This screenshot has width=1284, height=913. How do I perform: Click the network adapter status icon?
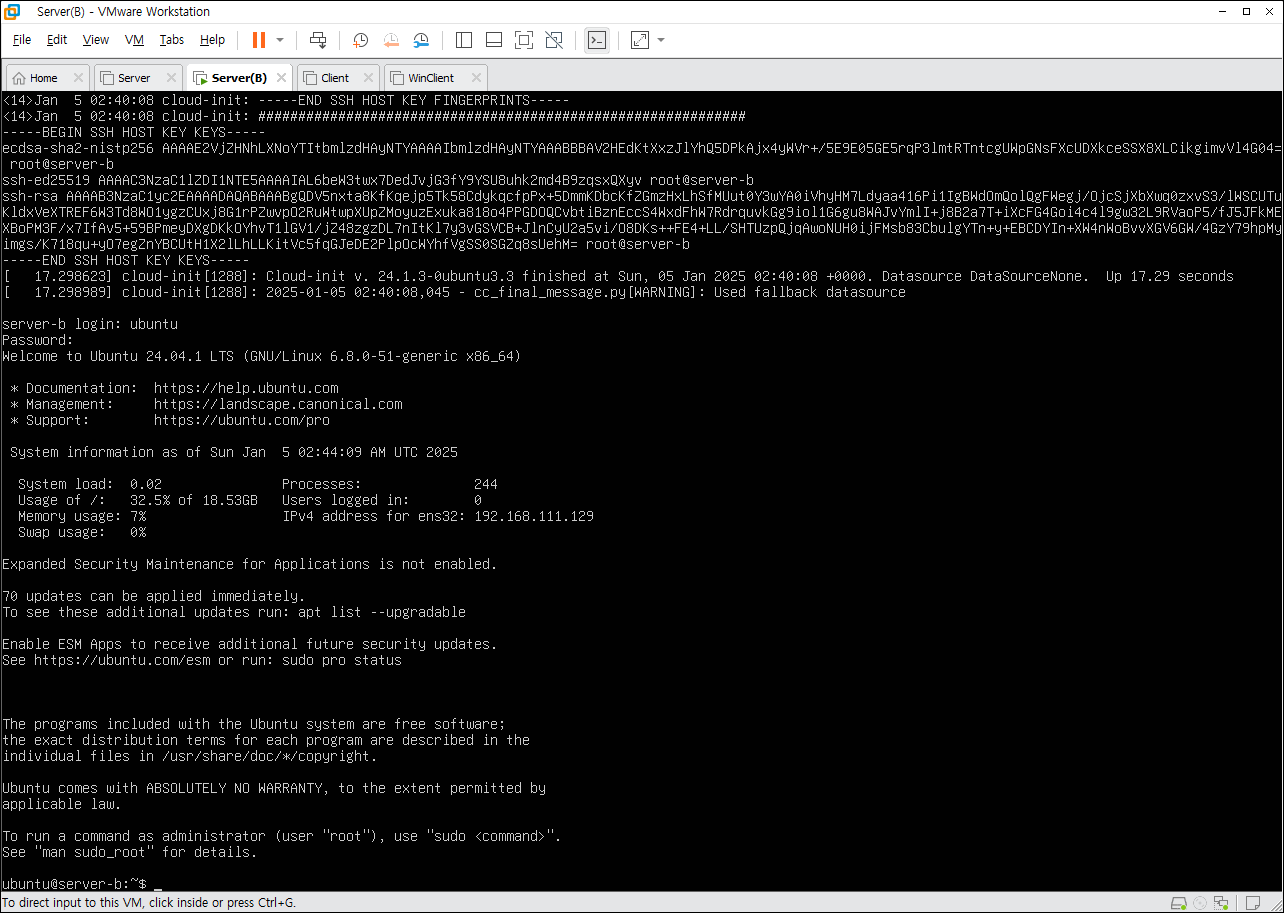(1219, 902)
